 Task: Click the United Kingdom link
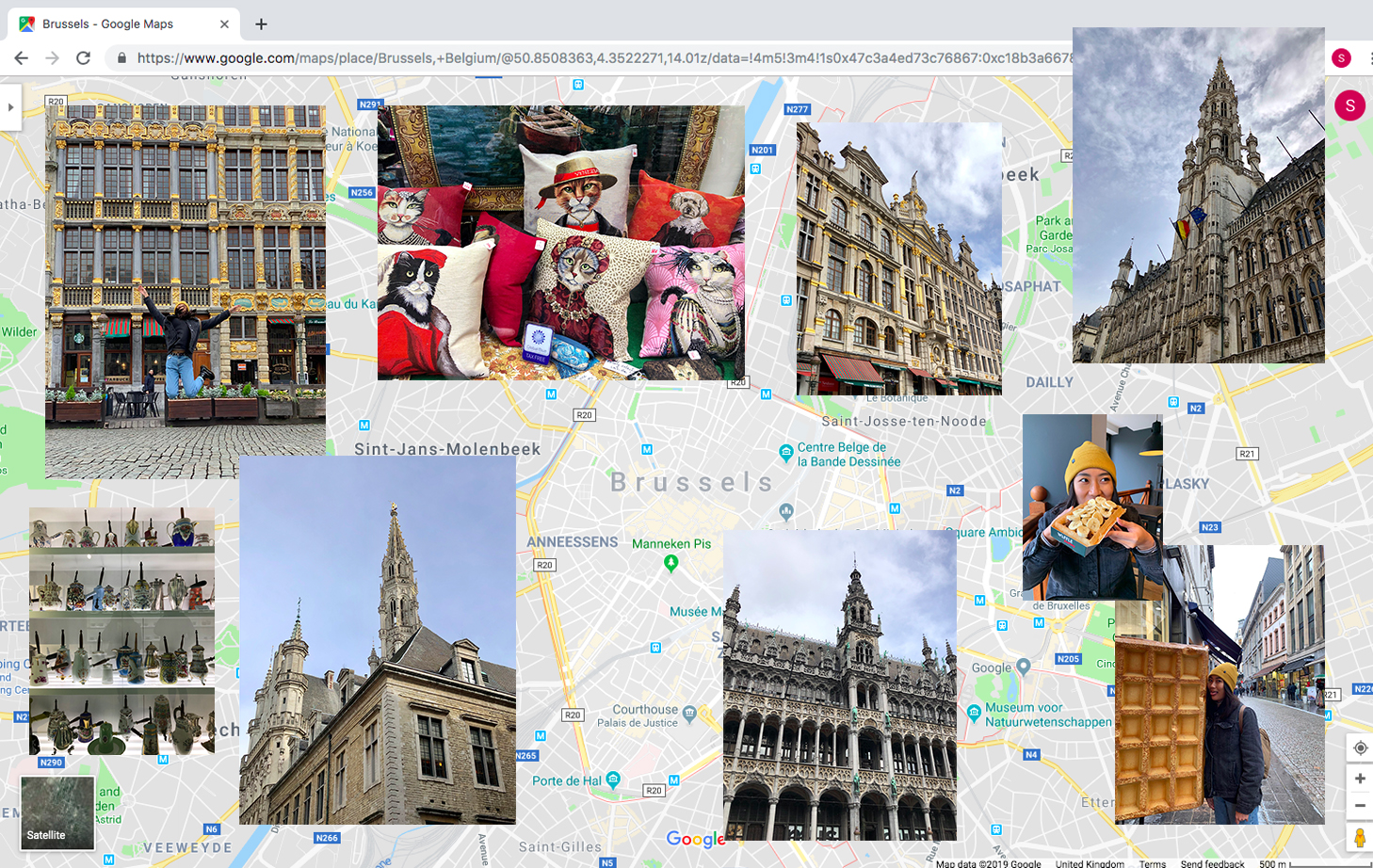(1090, 863)
